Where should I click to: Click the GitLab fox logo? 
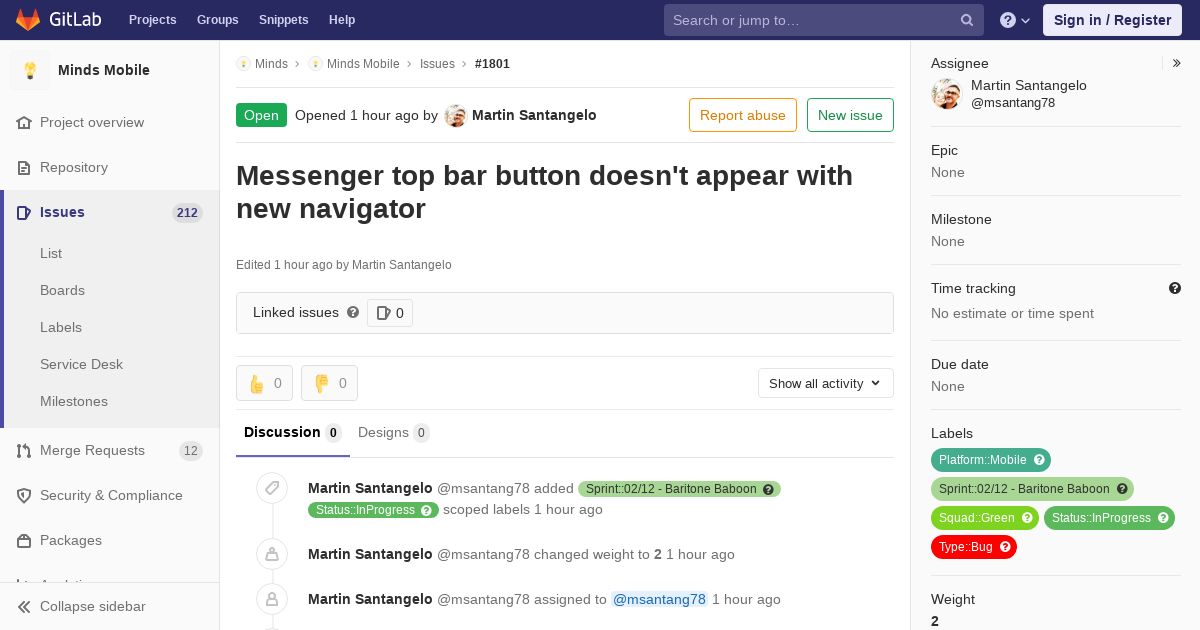[28, 20]
